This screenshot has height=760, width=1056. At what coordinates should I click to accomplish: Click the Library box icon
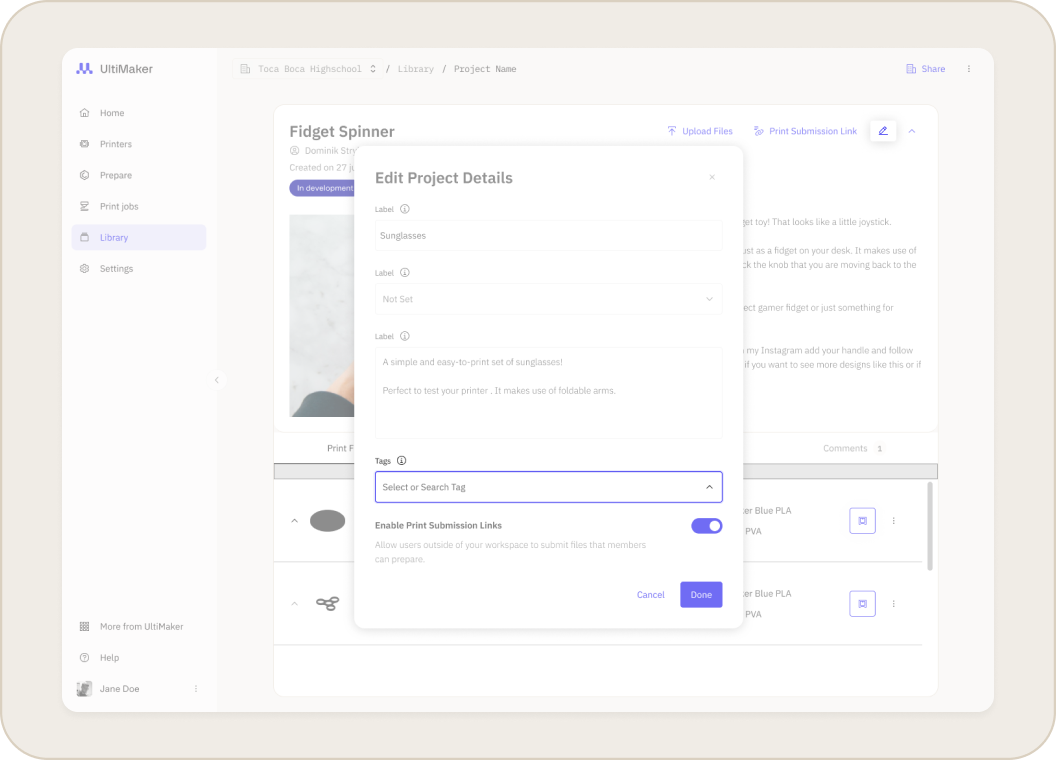point(84,237)
